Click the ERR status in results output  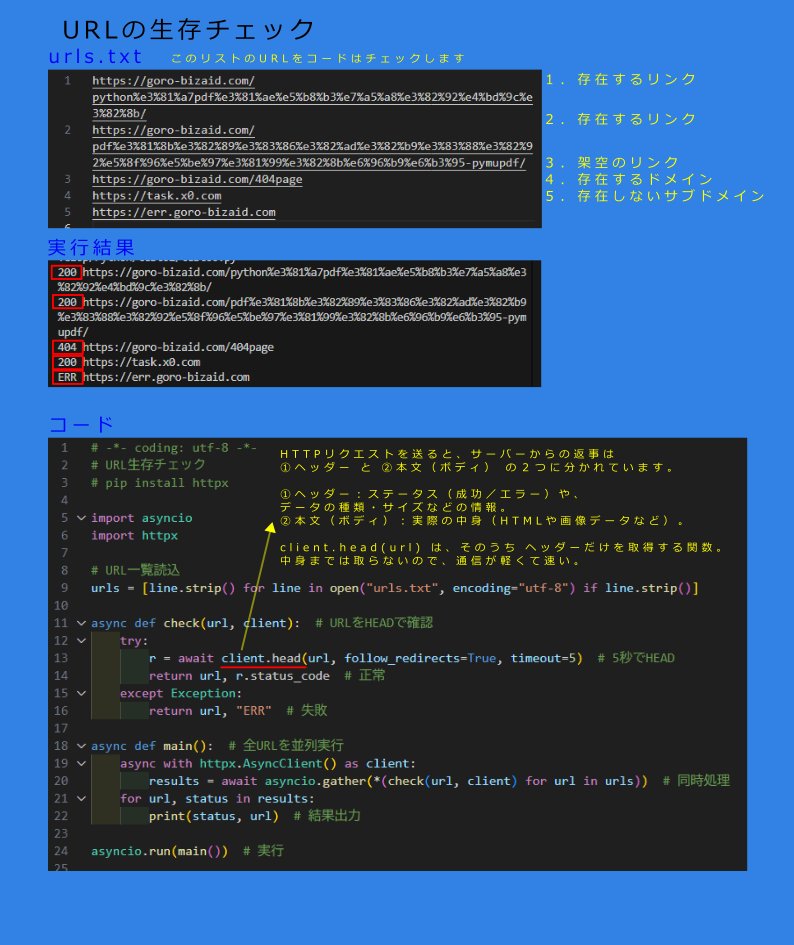[x=67, y=377]
